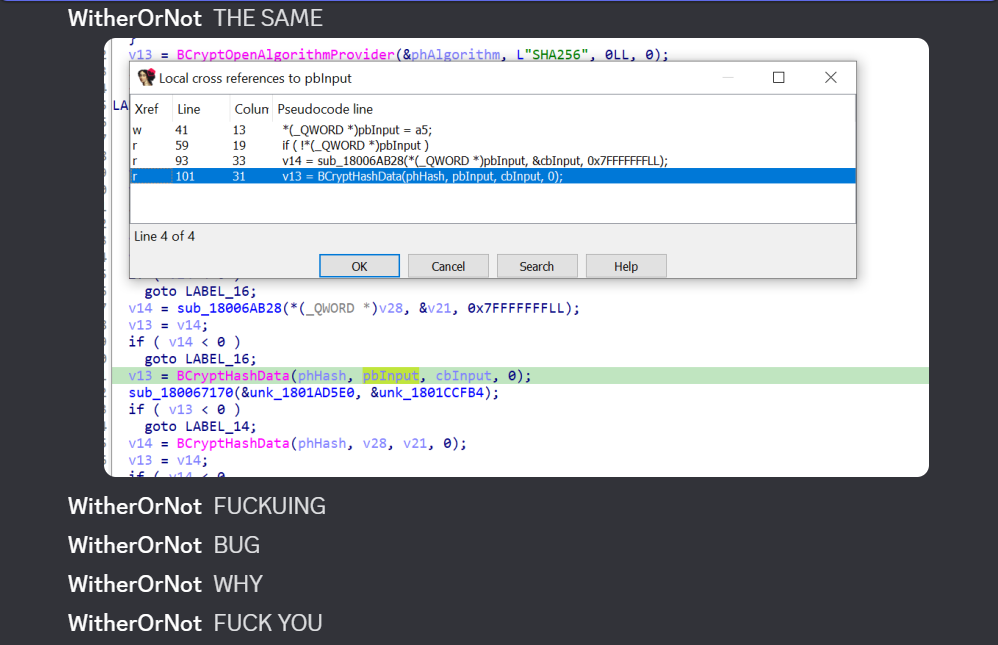Minimize the cross references dialog
Screen dimensions: 998x645
pyautogui.click(x=727, y=78)
